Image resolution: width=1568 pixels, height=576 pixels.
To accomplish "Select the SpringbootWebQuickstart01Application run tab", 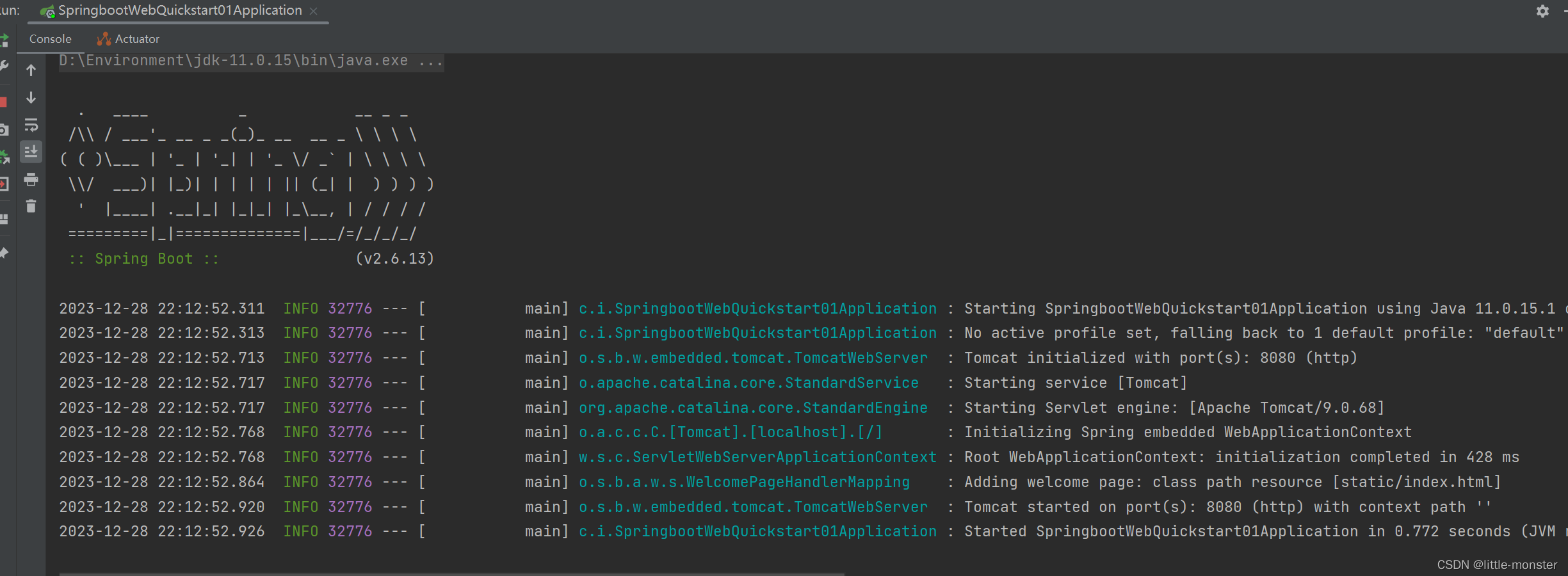I will click(179, 11).
